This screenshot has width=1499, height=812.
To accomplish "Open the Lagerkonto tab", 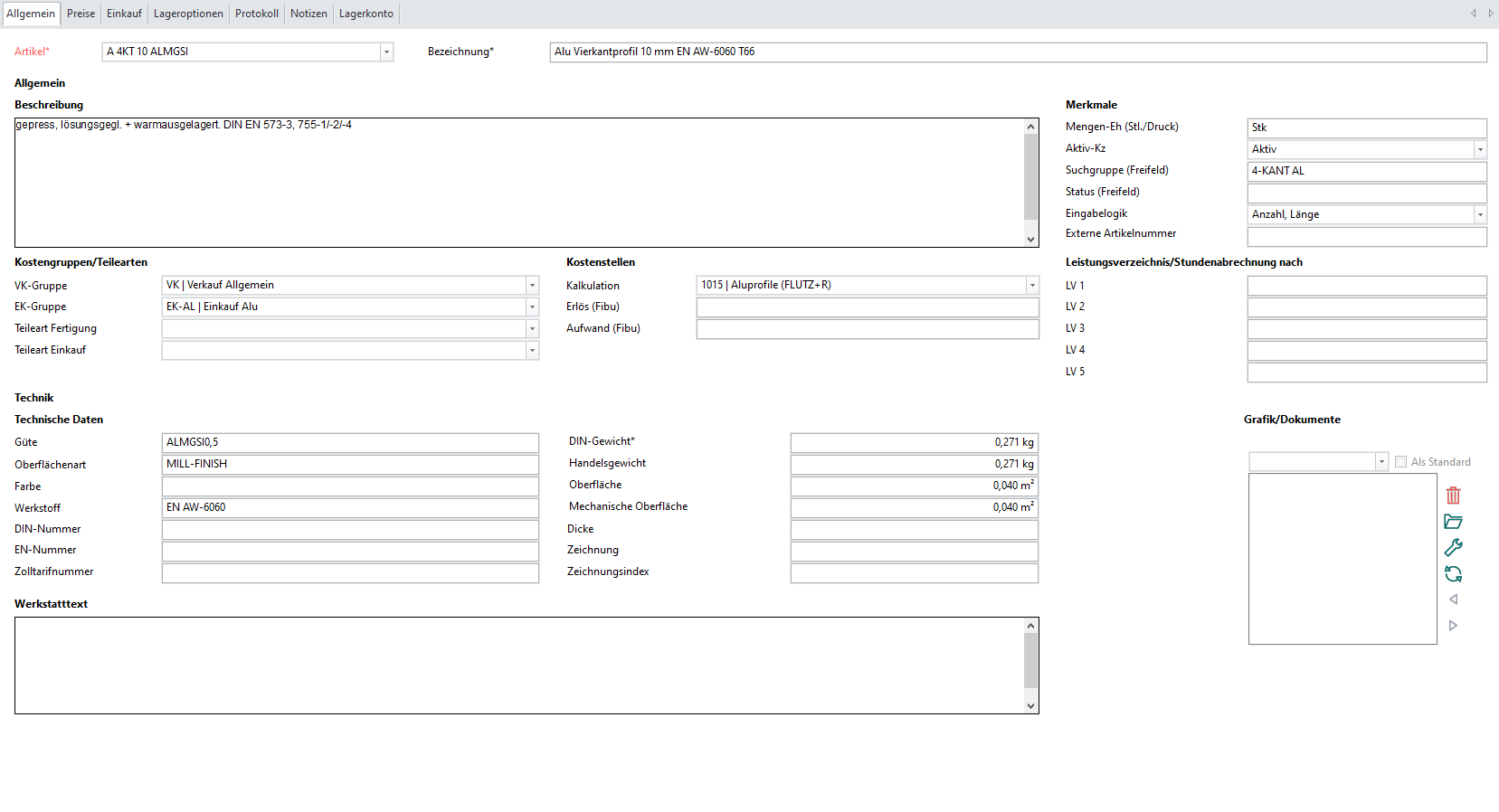I will coord(365,14).
